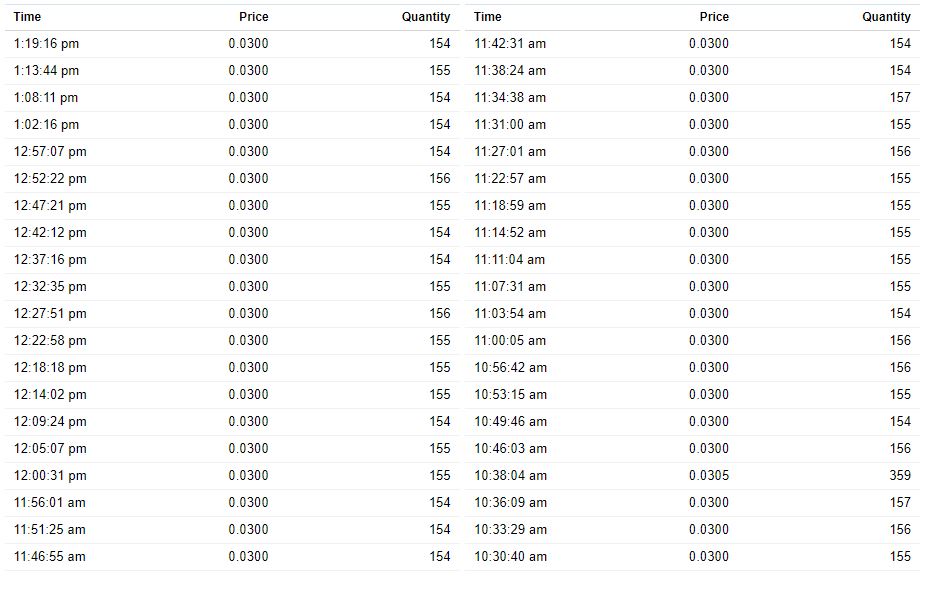Select the 12:52:22 pm time entry

point(50,179)
